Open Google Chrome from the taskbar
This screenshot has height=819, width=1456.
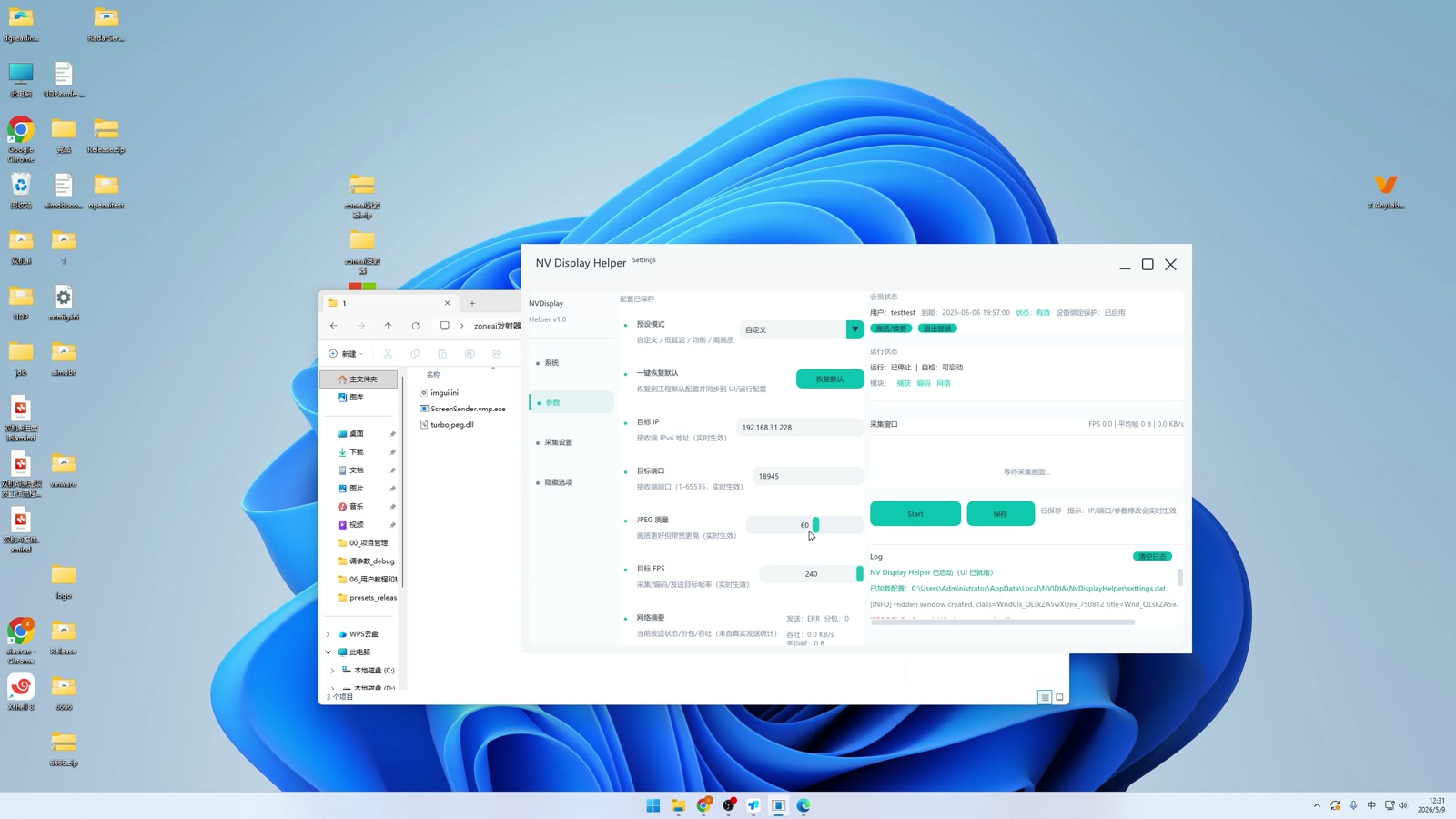click(x=703, y=805)
